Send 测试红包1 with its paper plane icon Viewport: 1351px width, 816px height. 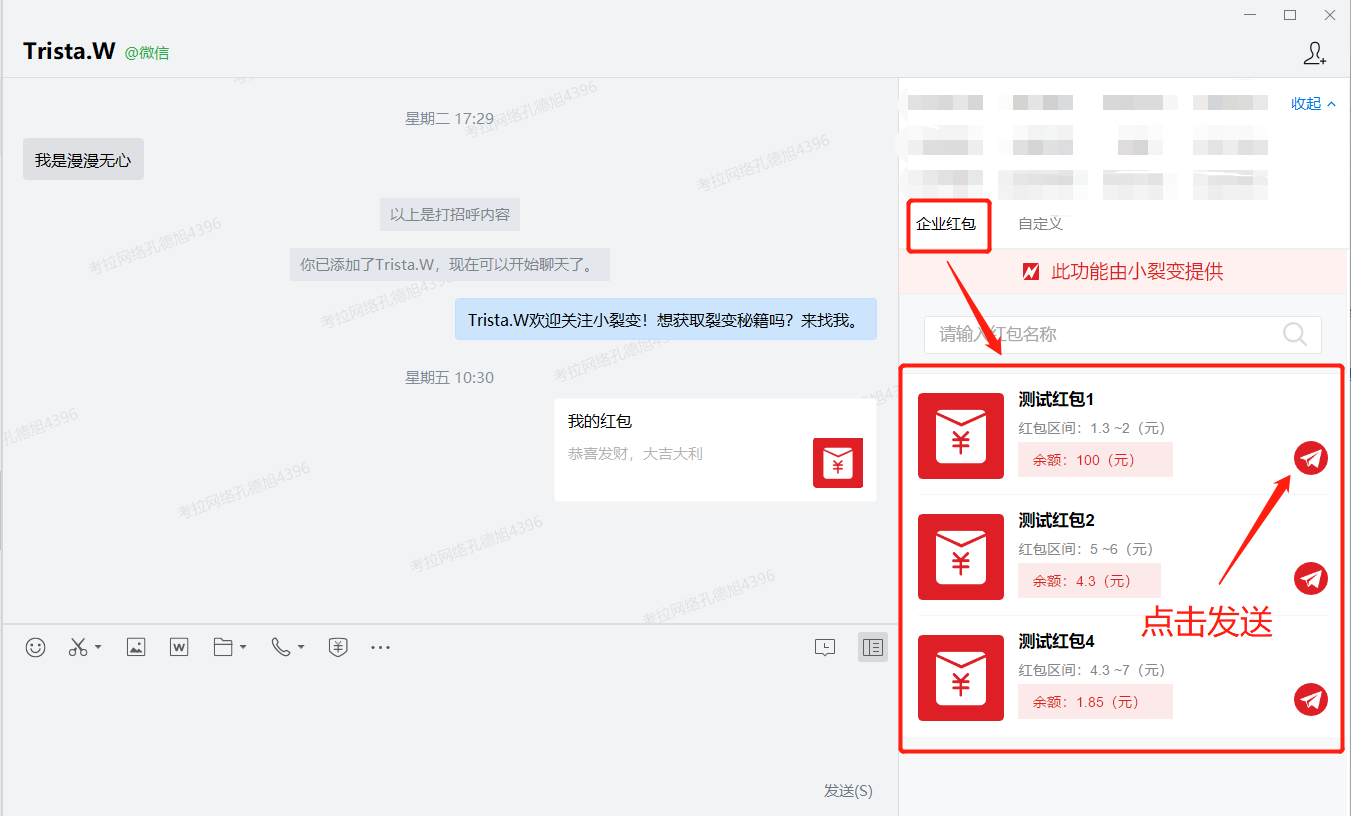click(x=1311, y=458)
